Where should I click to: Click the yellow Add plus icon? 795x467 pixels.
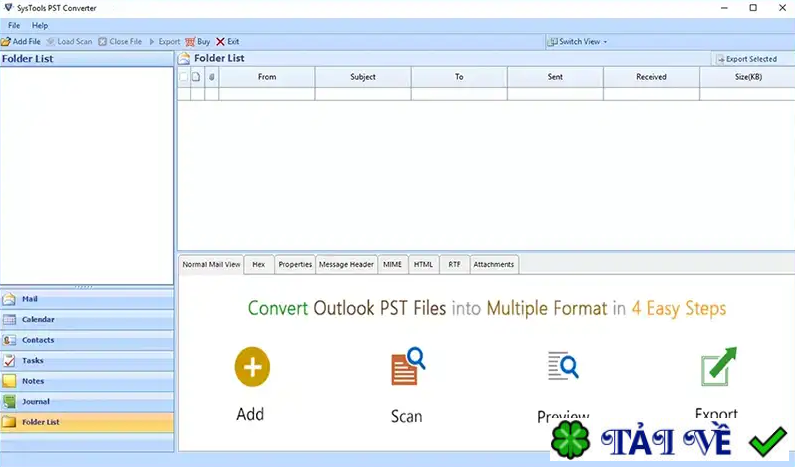pos(252,367)
